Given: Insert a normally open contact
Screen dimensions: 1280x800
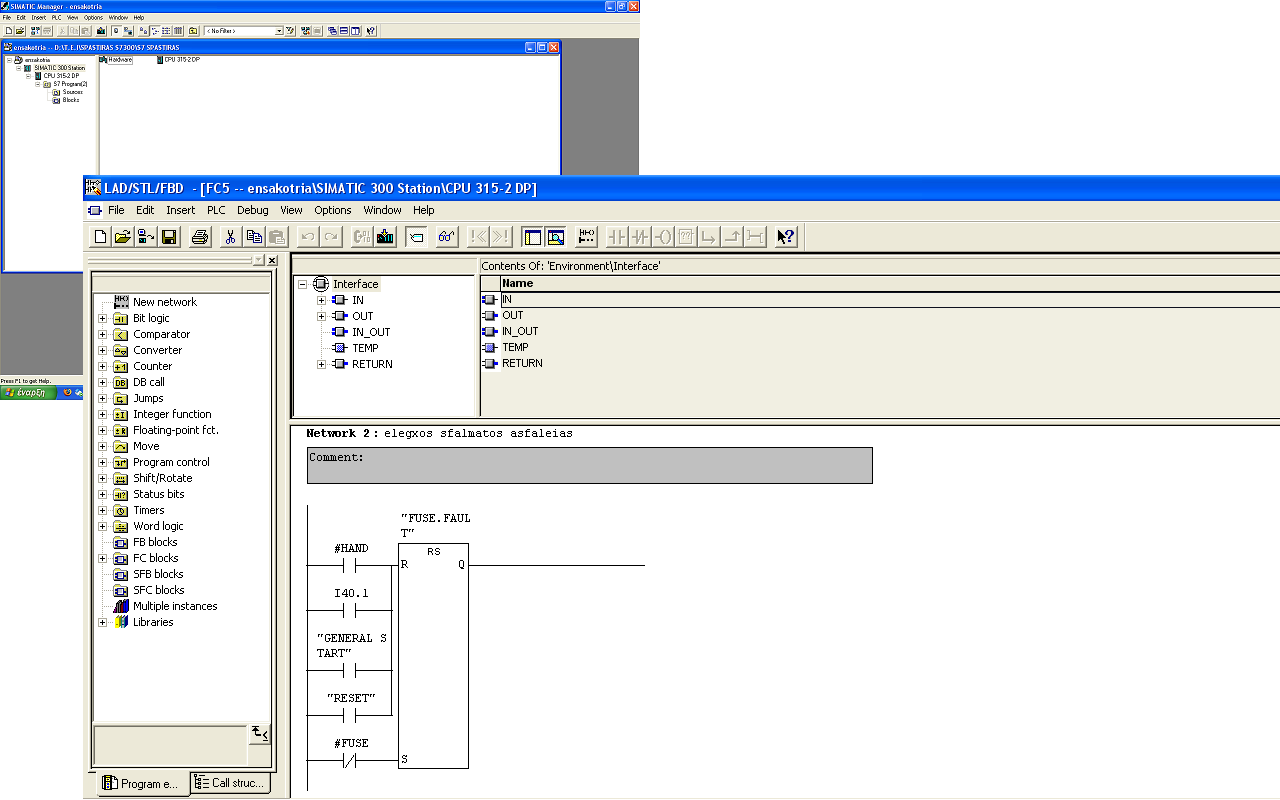Looking at the screenshot, I should click(x=617, y=237).
